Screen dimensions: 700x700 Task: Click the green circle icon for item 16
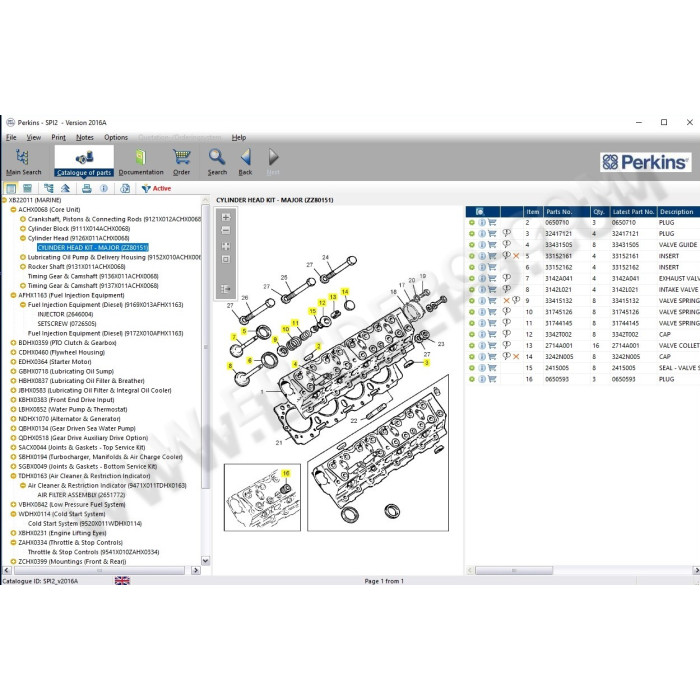click(472, 379)
